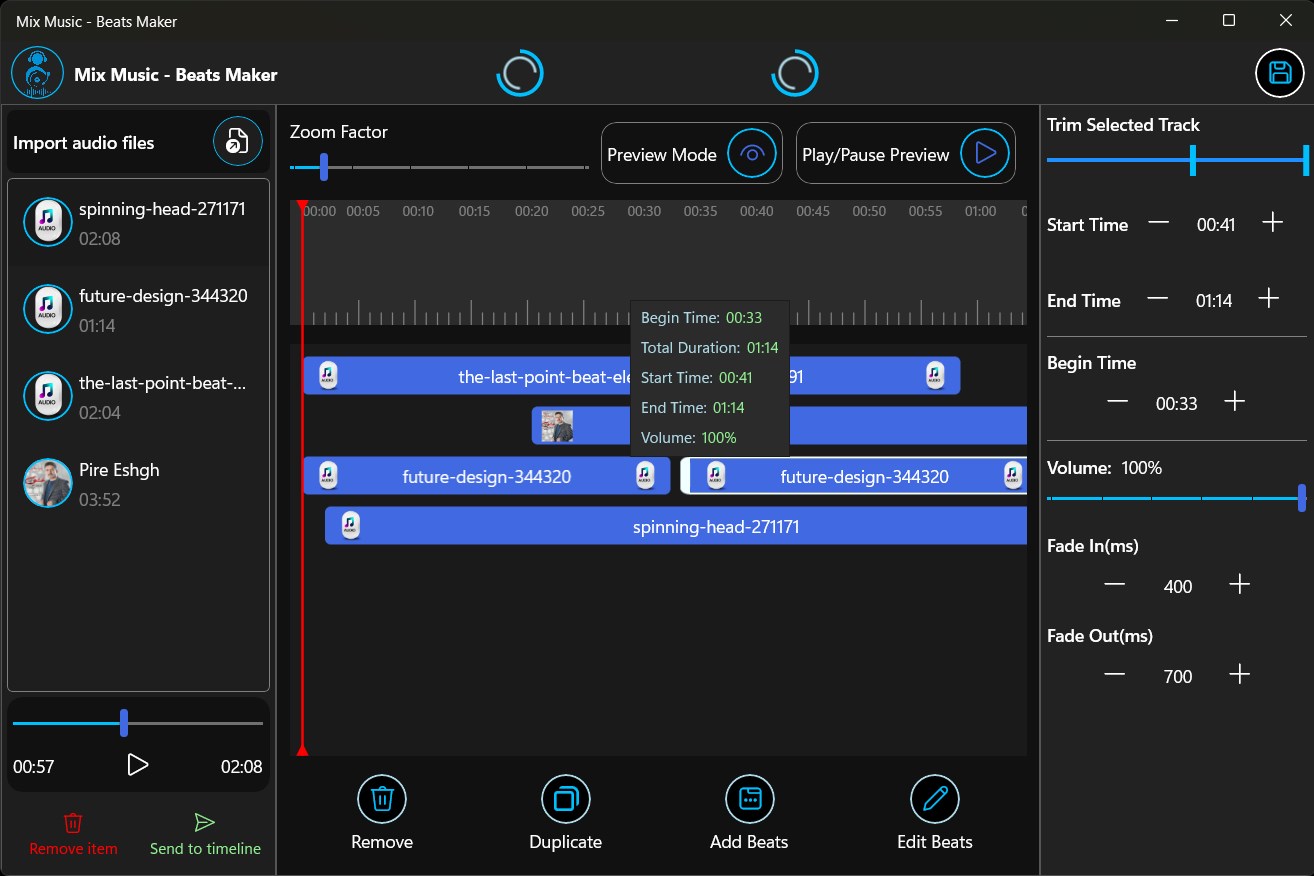
Task: Click the Import audio files icon
Action: [x=237, y=141]
